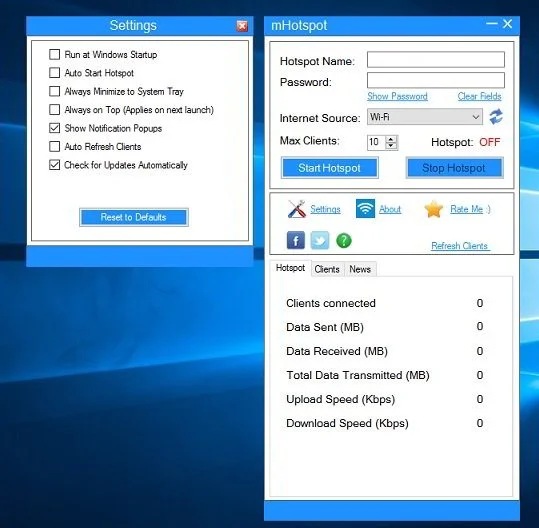Close the mHotspot window
This screenshot has width=539, height=528.
(x=507, y=24)
